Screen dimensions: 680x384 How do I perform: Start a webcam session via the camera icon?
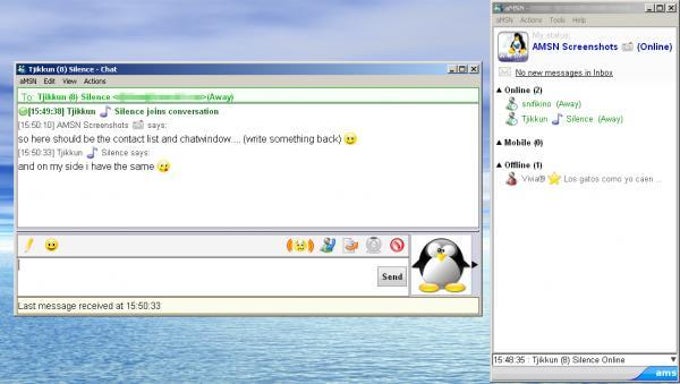(373, 245)
